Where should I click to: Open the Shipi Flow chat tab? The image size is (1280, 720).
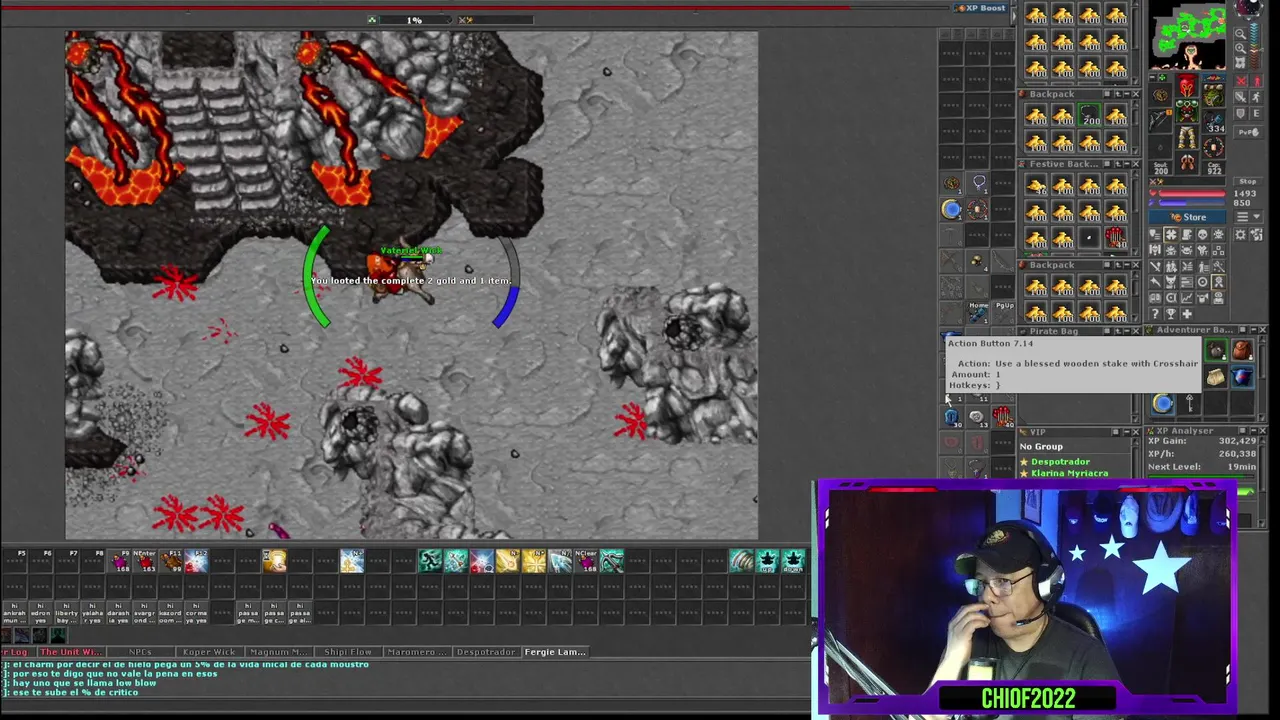click(348, 652)
